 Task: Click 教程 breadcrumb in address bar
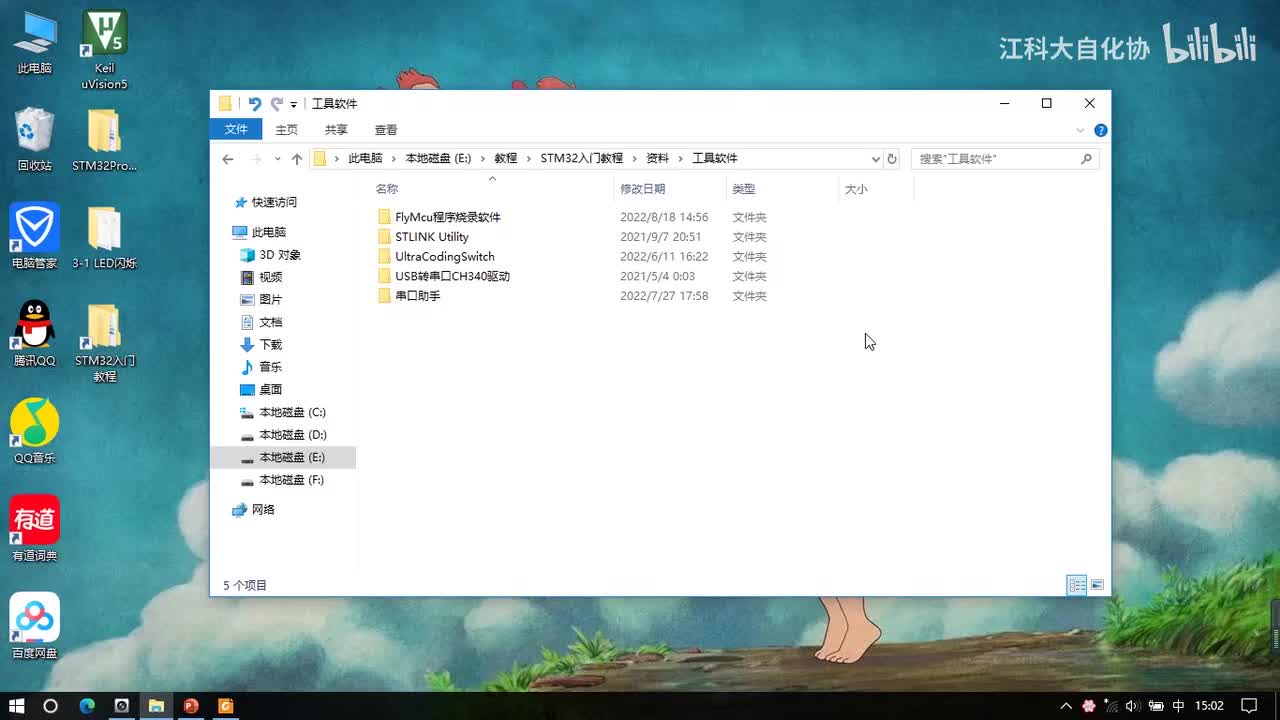pos(506,159)
